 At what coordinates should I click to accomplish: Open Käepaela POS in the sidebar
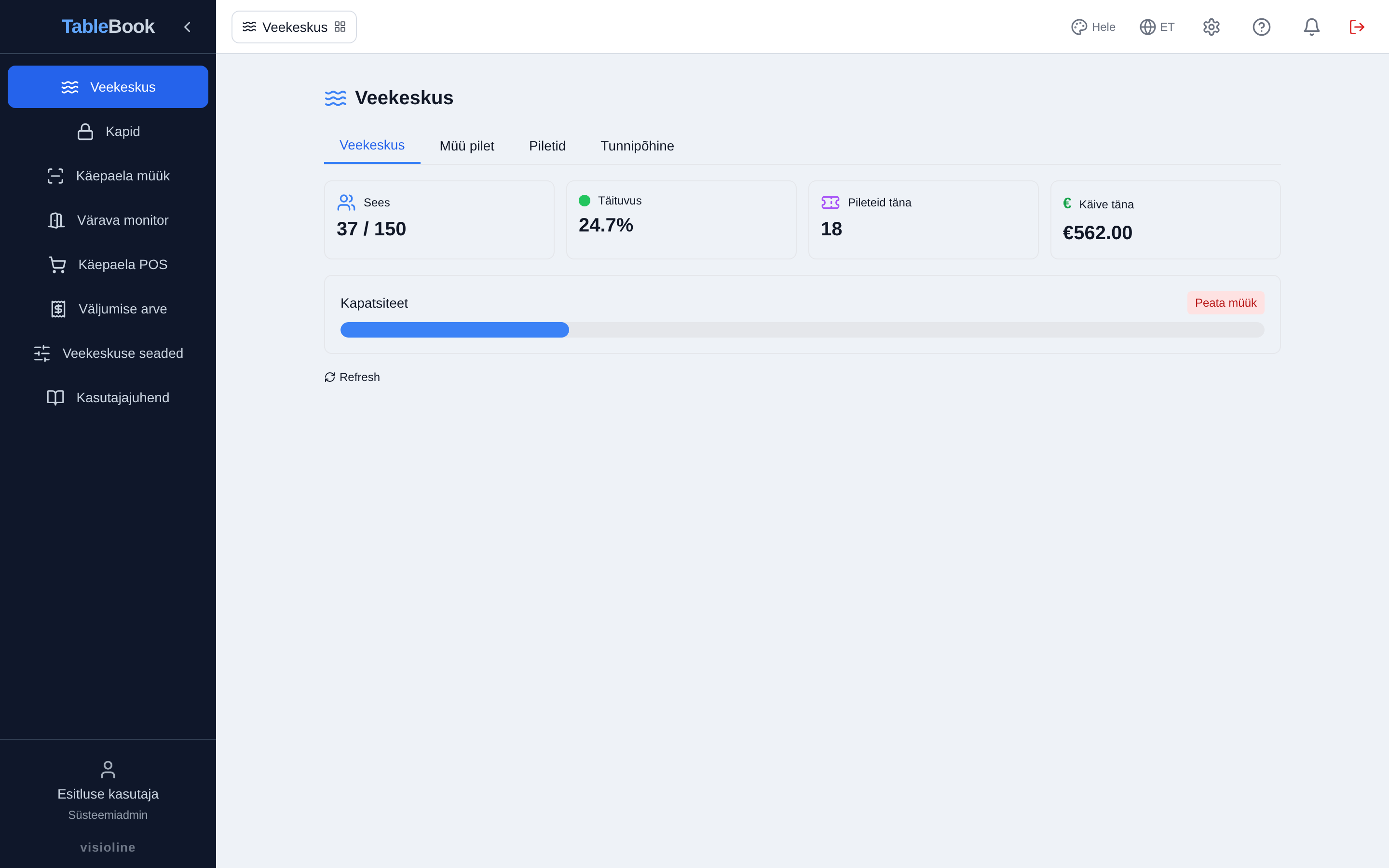(x=108, y=265)
